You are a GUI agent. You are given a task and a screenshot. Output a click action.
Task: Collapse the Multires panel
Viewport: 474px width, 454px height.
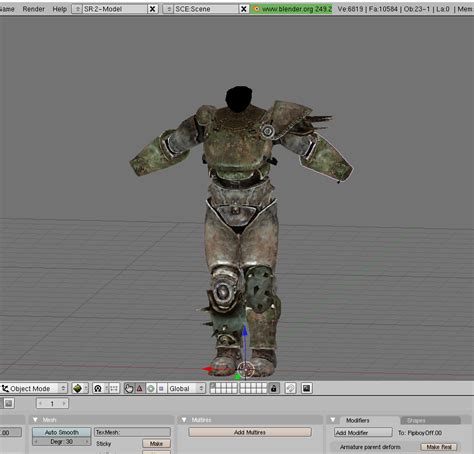point(184,420)
